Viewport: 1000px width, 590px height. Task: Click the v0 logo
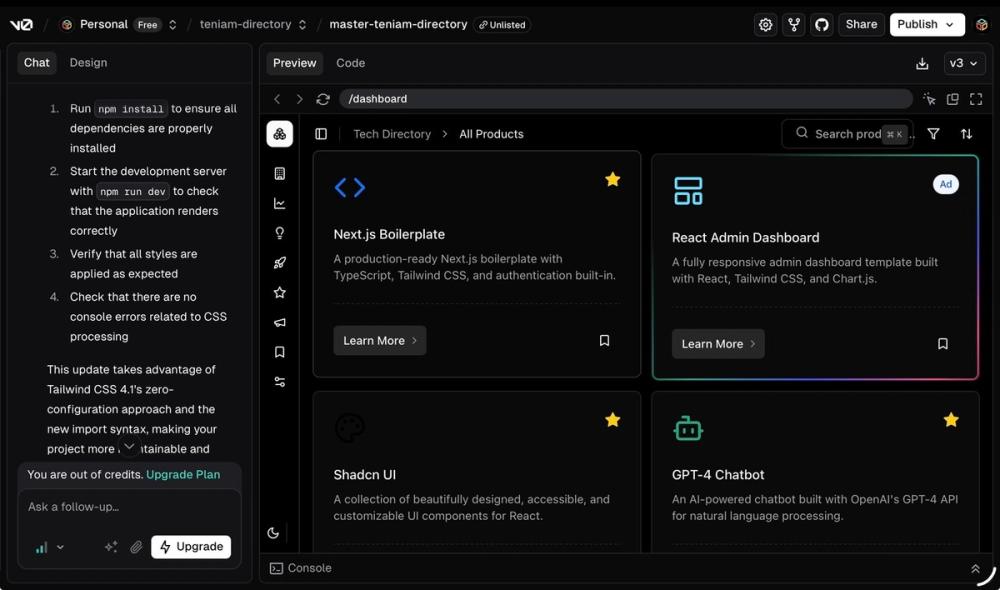pos(21,25)
